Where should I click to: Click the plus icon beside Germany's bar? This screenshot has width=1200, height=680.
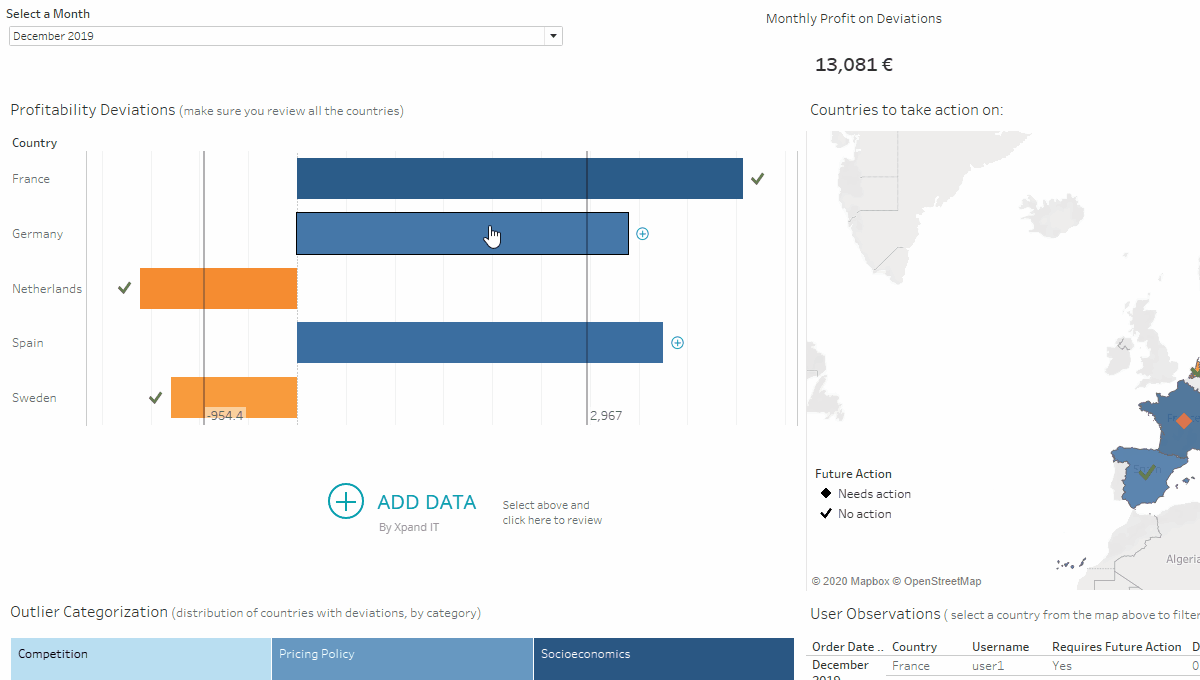click(x=642, y=233)
